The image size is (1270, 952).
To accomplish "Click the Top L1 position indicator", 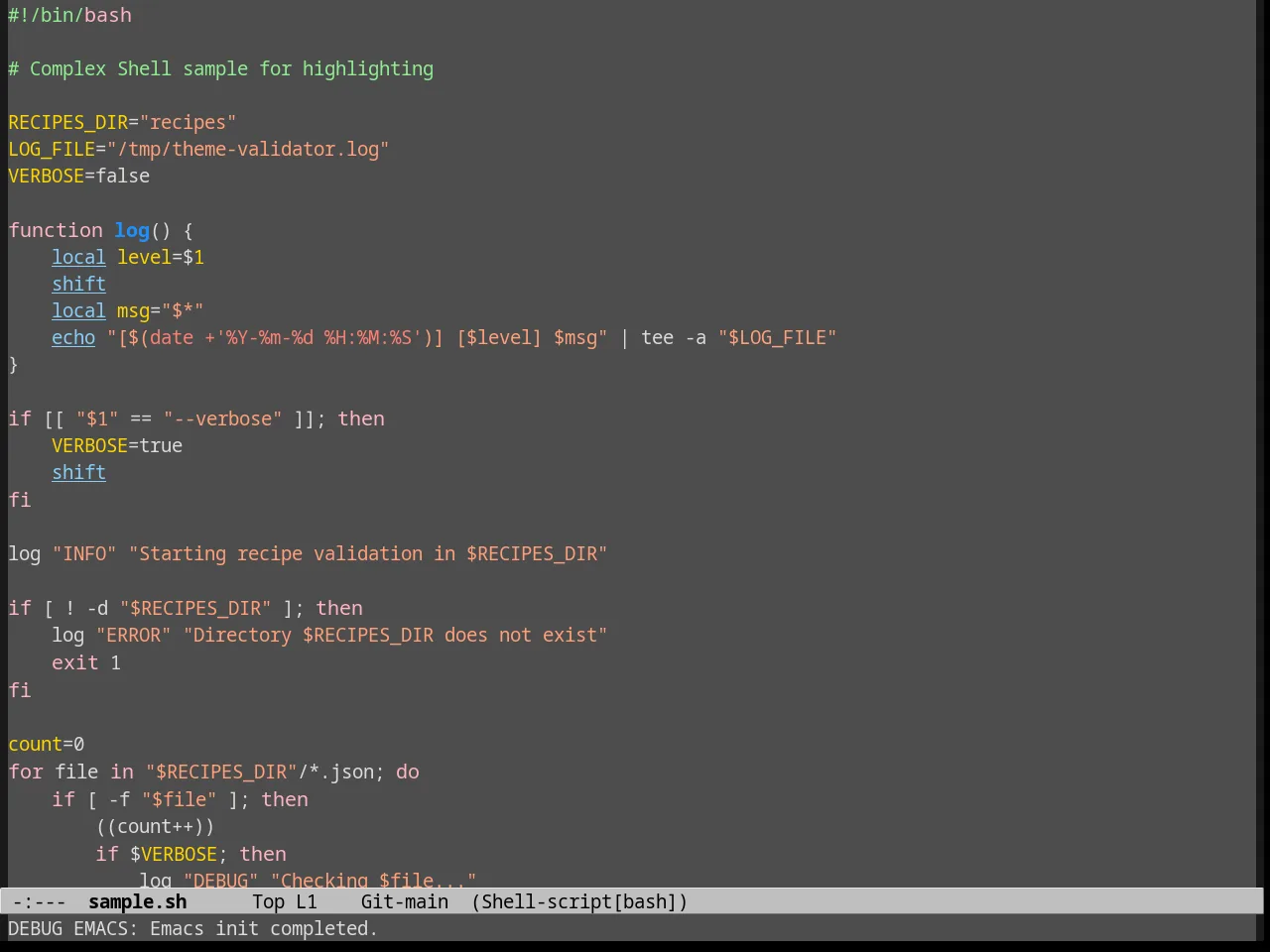I will pyautogui.click(x=284, y=901).
